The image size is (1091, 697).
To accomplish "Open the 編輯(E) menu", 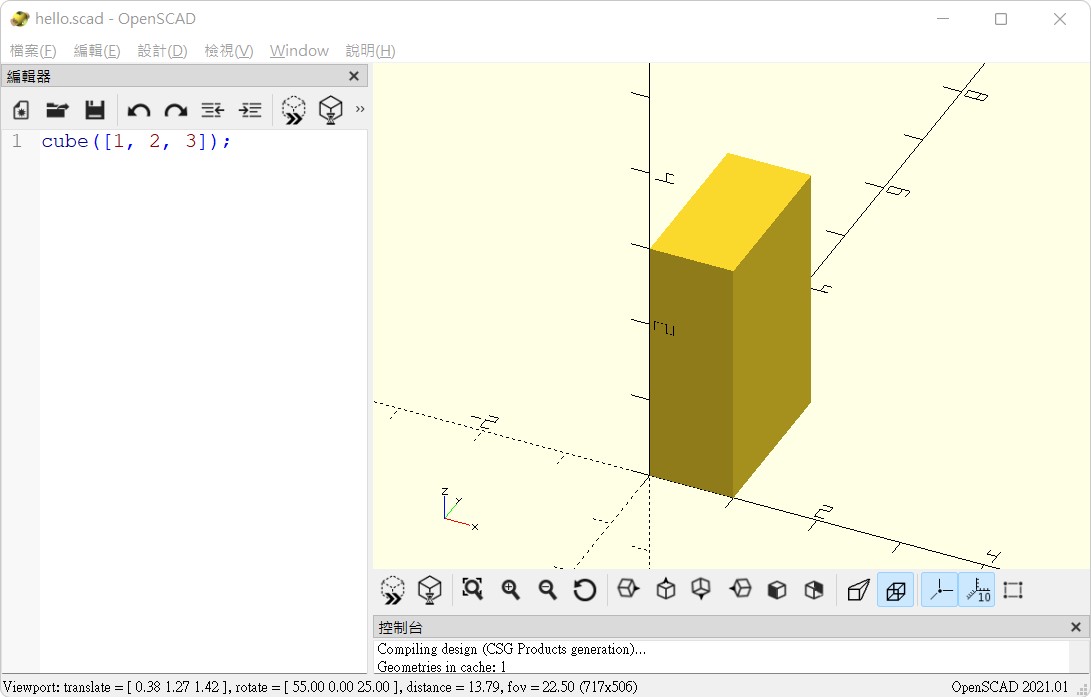I will click(x=97, y=51).
